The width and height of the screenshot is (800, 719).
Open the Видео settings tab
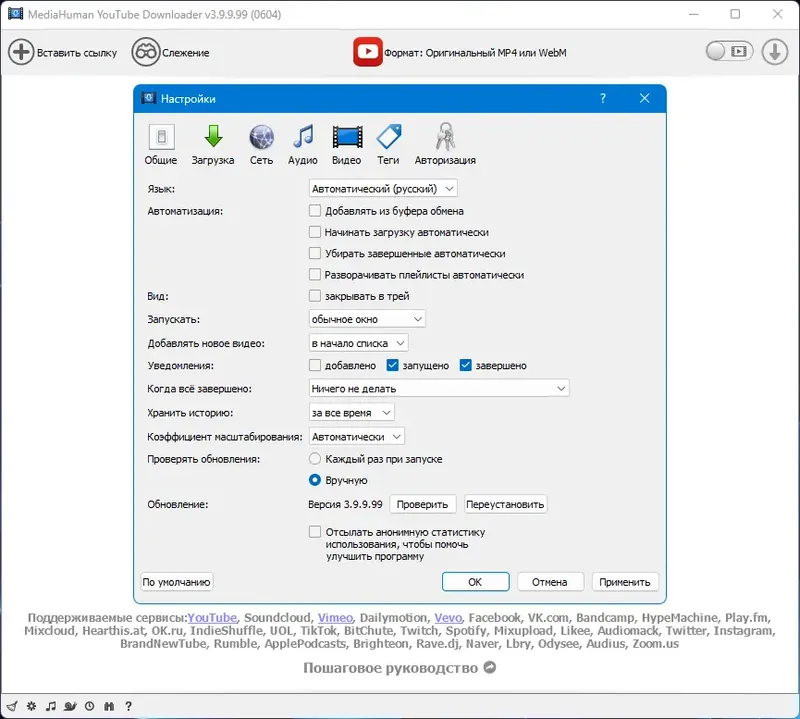click(x=346, y=145)
